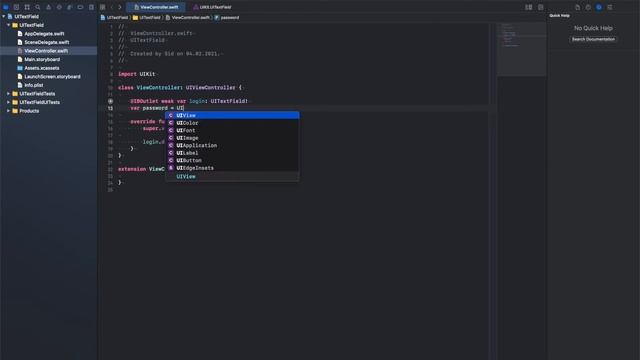Expand the UITextFieldUITests folder
This screenshot has width=640, height=360.
[9, 102]
